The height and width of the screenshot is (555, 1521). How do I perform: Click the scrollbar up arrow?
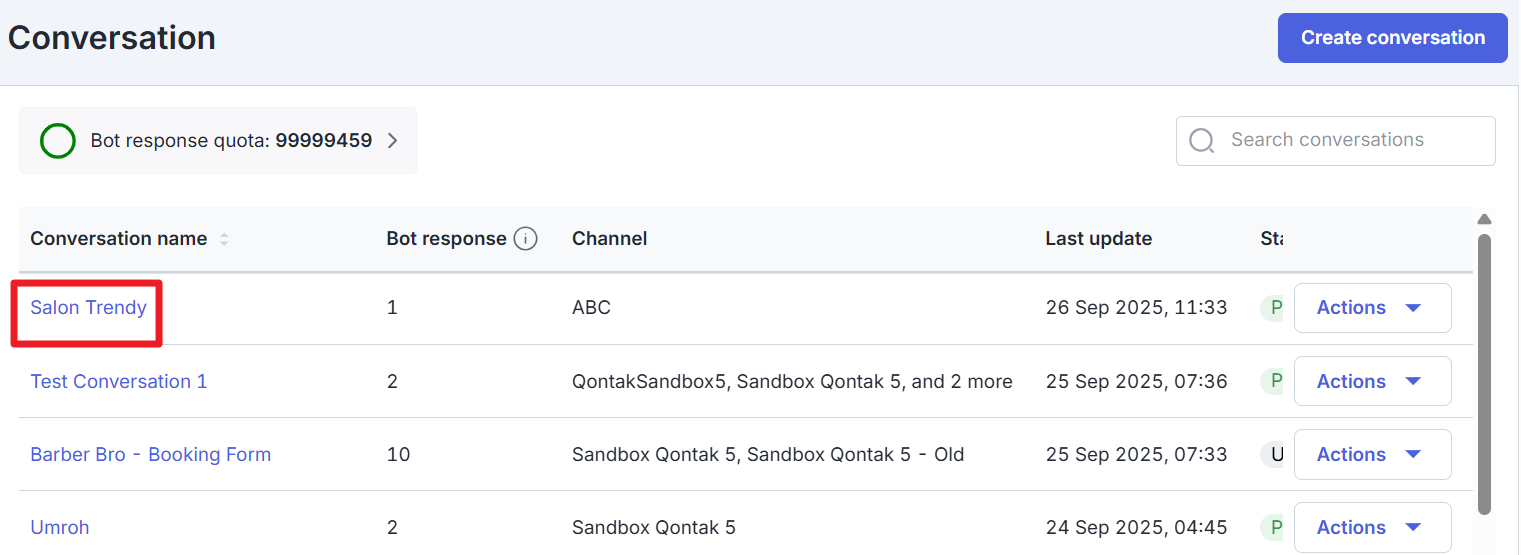[1484, 220]
